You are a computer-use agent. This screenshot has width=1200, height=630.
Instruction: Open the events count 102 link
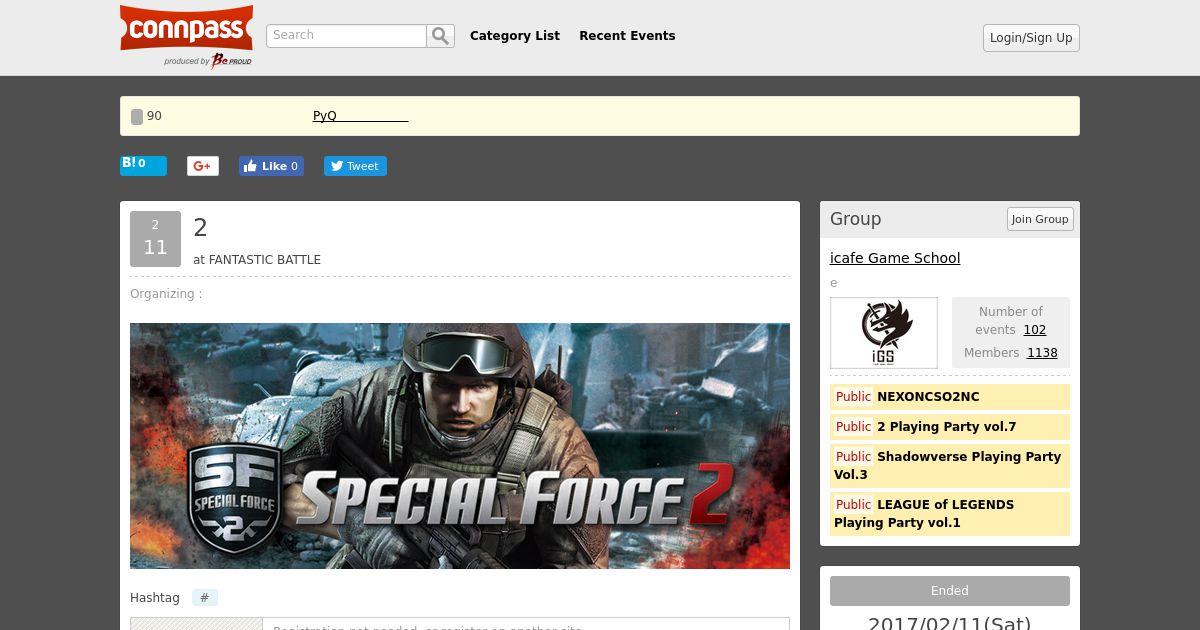click(1035, 330)
